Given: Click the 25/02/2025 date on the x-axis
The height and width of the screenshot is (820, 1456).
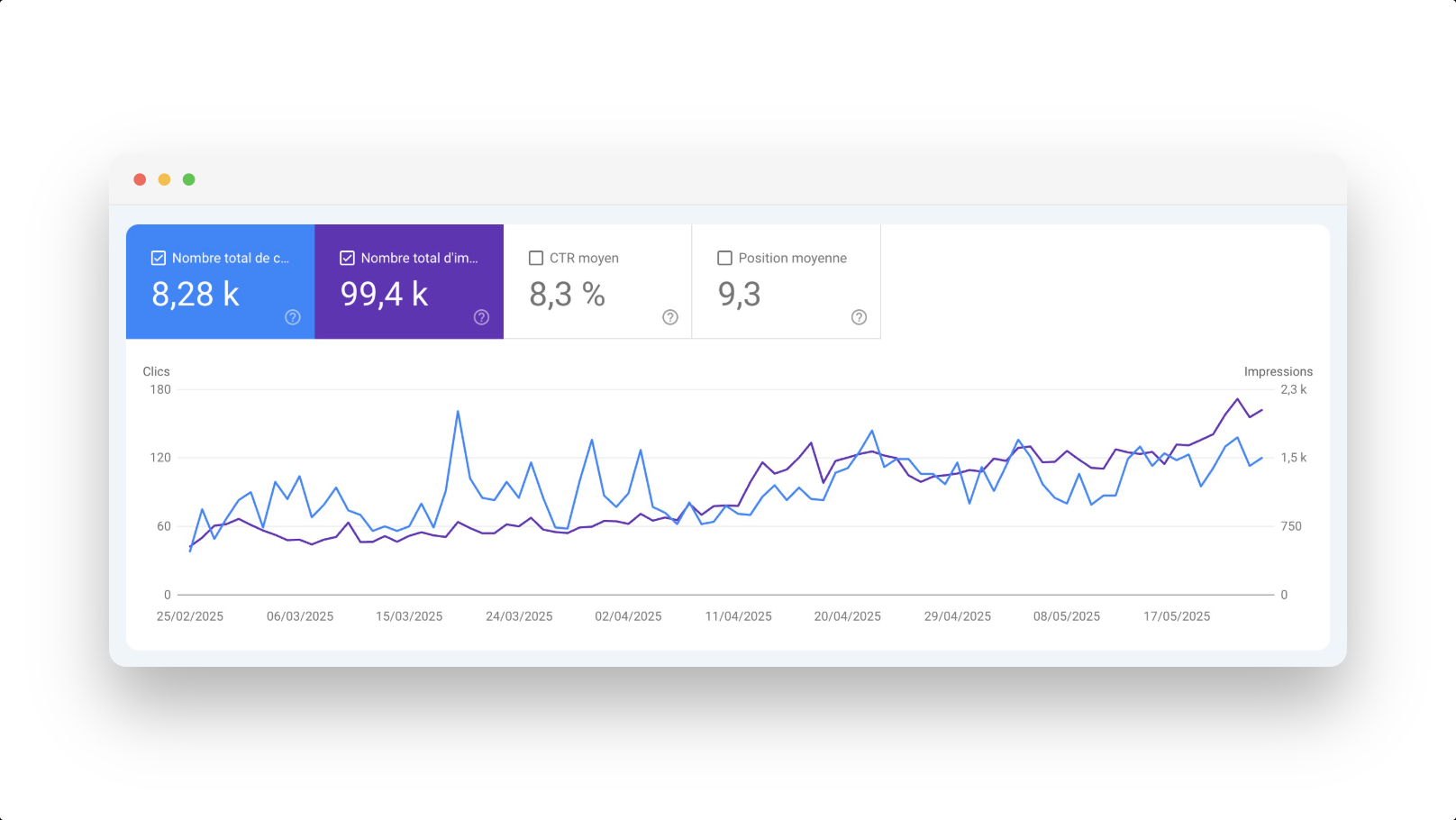Looking at the screenshot, I should point(190,616).
